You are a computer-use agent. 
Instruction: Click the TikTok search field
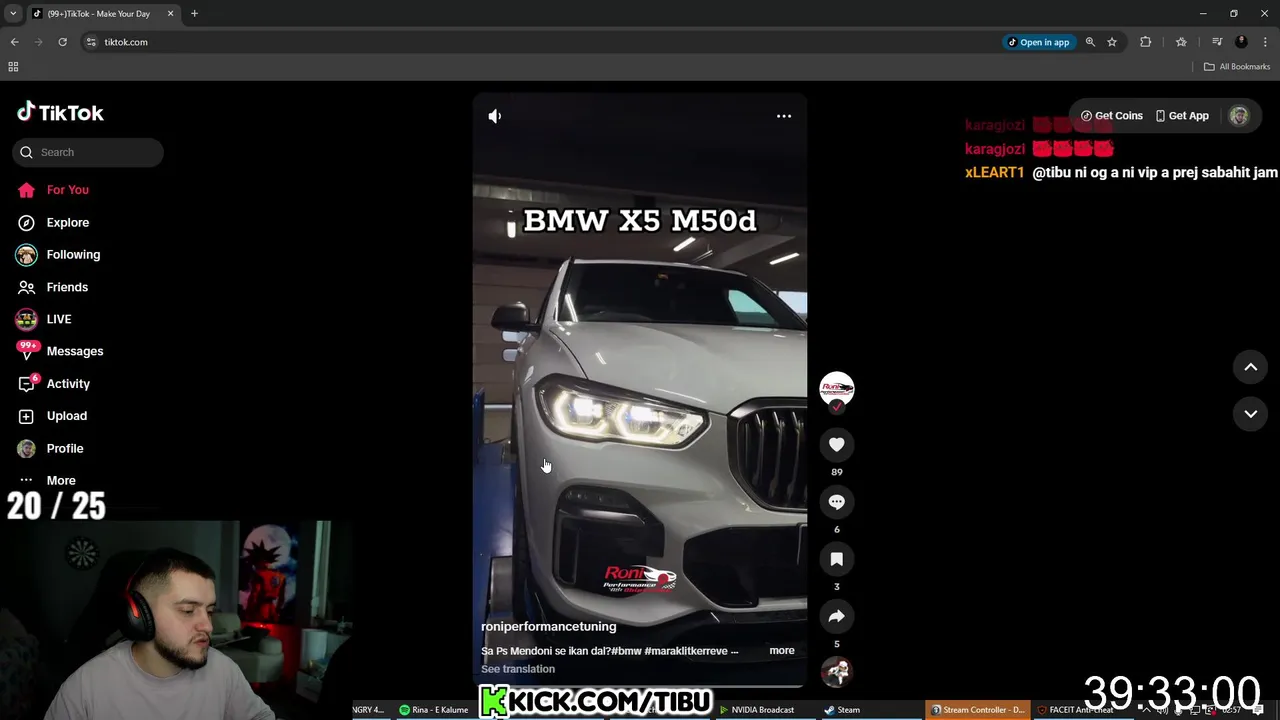click(x=88, y=152)
